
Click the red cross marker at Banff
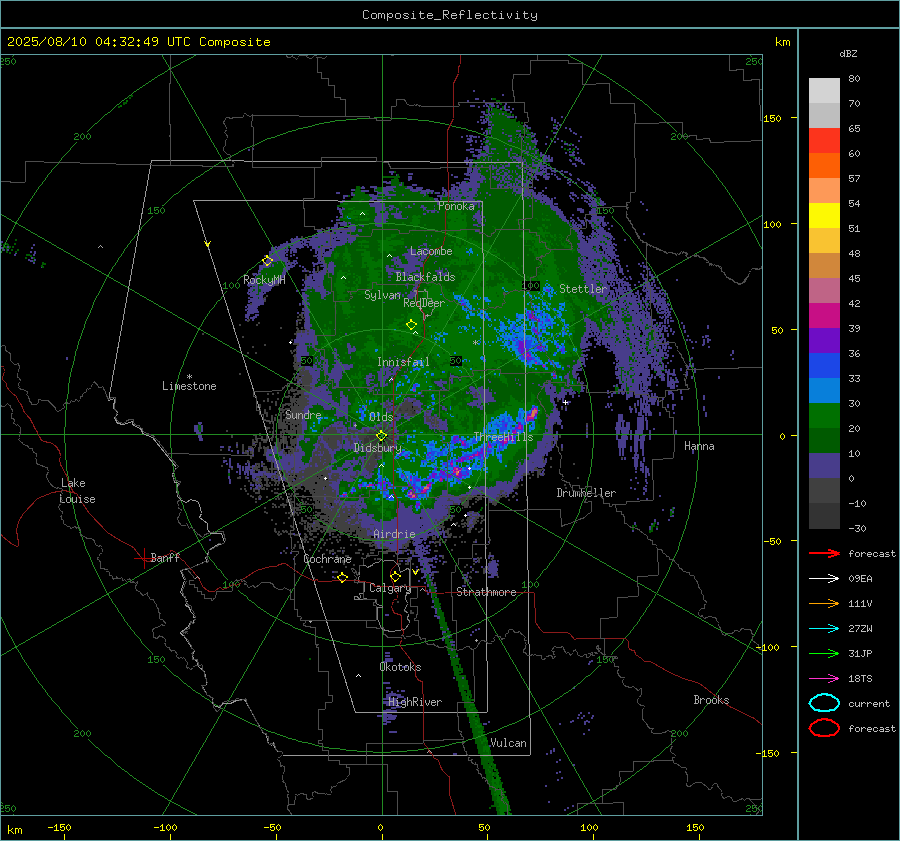tap(142, 558)
